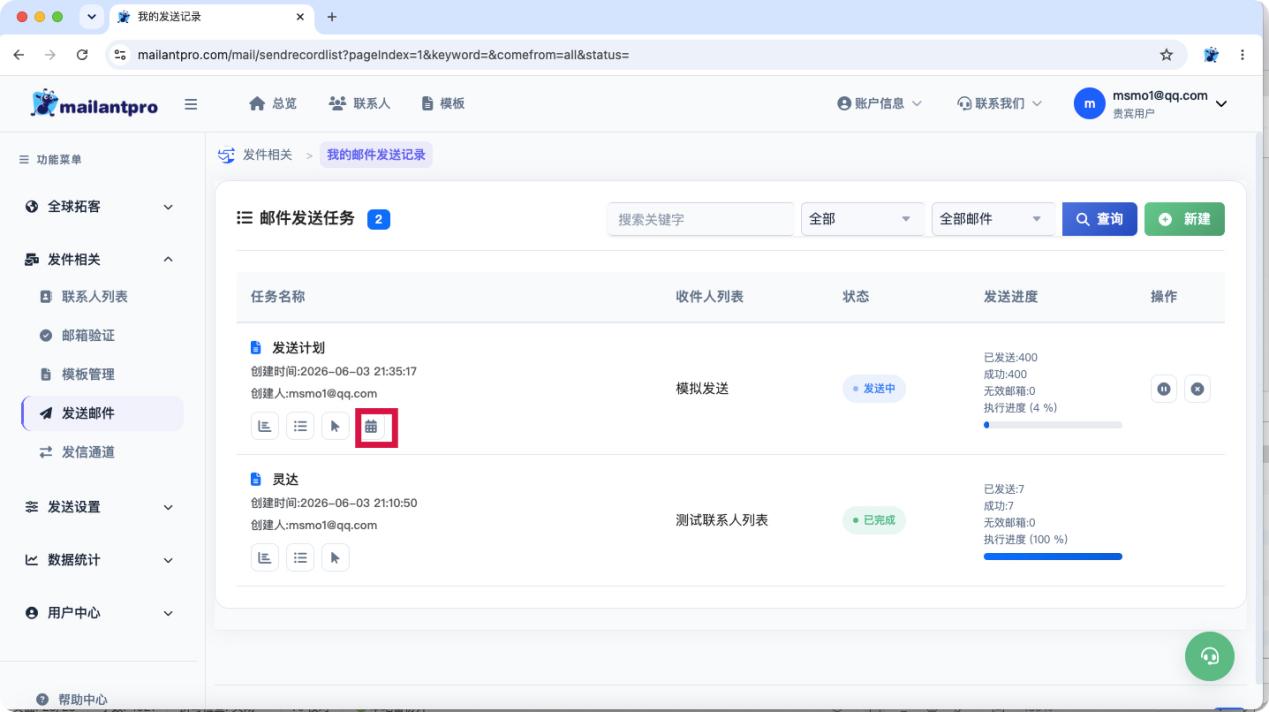Close the 我的发送记录 tab
The image size is (1269, 712).
300,17
